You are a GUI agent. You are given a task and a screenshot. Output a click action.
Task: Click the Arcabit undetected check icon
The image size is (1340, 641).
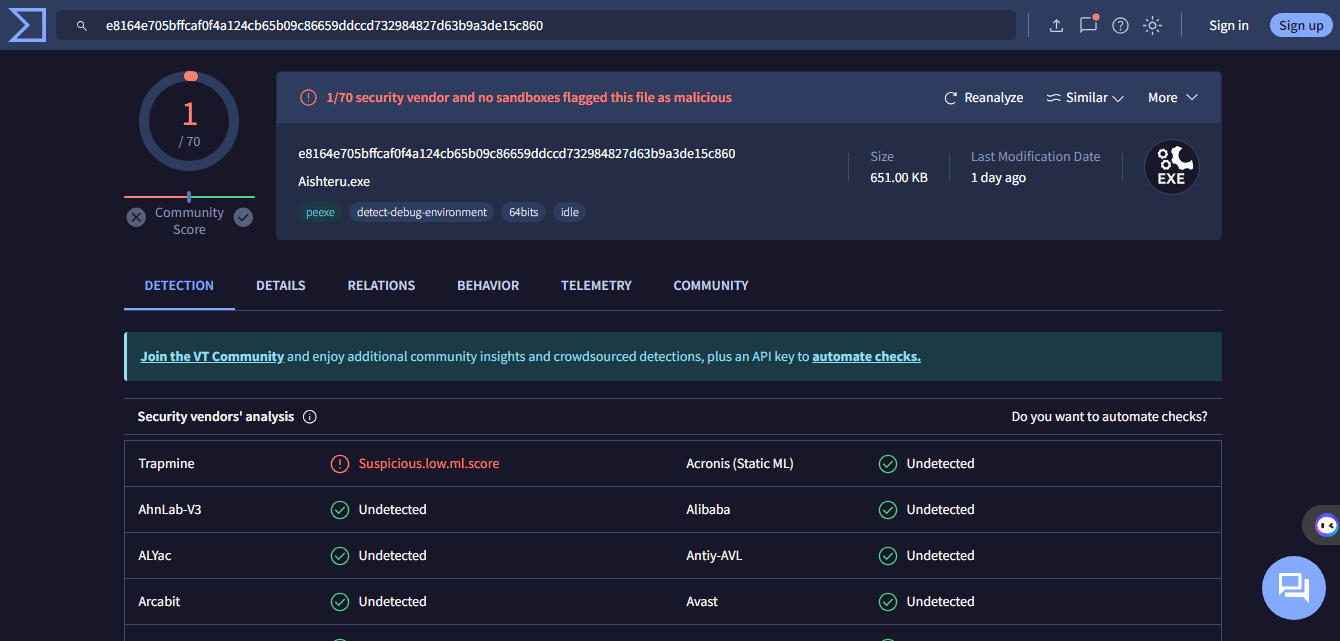pyautogui.click(x=340, y=602)
